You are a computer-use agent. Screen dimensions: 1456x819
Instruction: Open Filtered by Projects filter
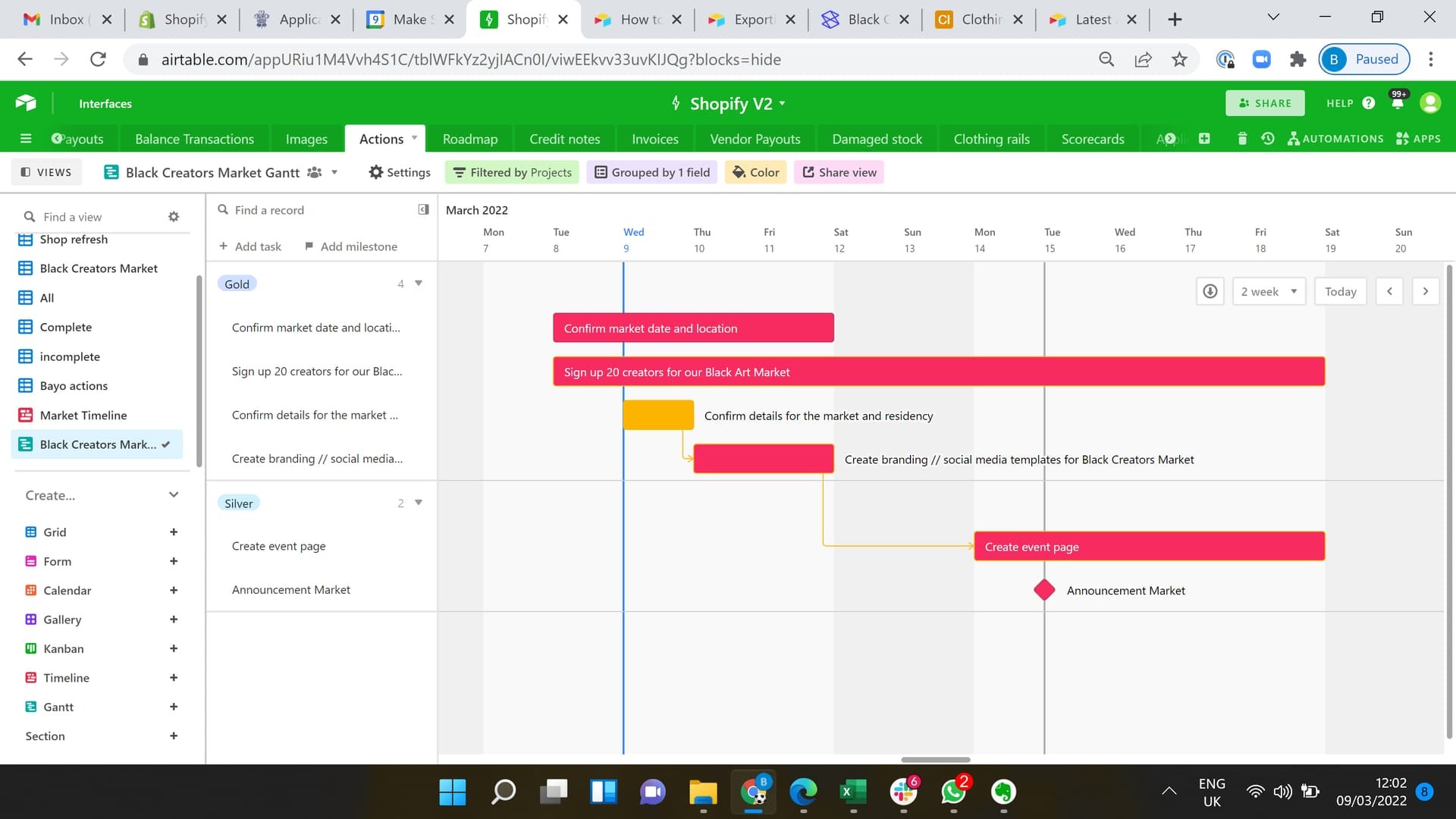[x=513, y=172]
